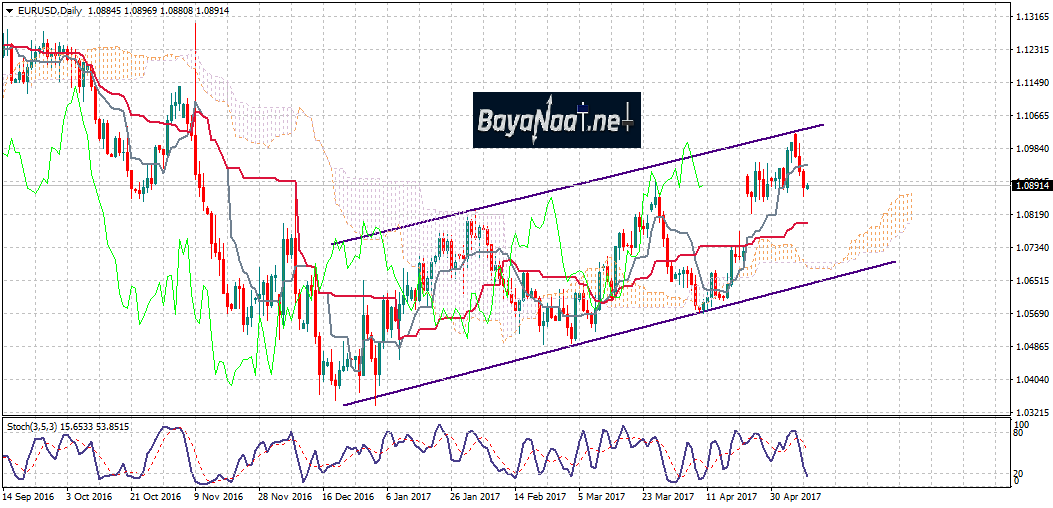1053x508 pixels.
Task: Click the Stoch(3,5,3) indicator label
Action: tap(38, 427)
